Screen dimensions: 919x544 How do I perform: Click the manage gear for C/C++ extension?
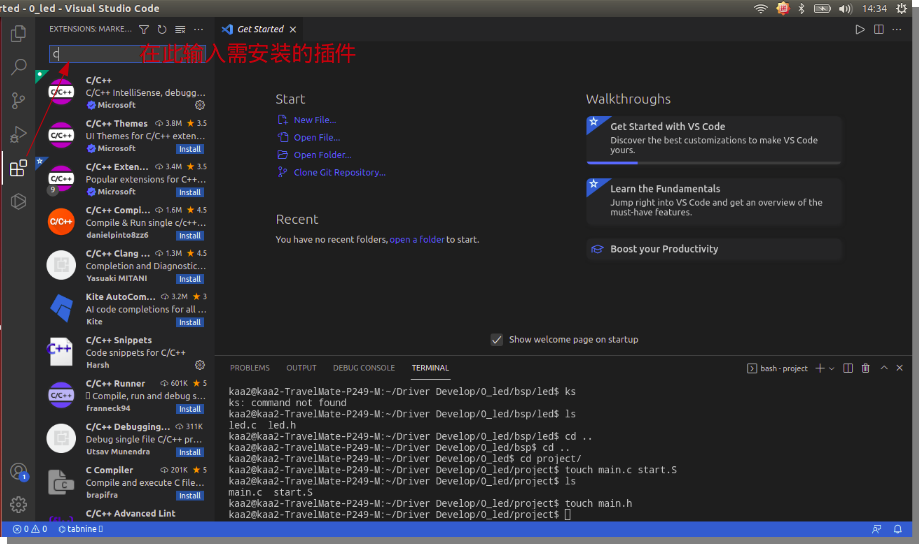[x=200, y=105]
